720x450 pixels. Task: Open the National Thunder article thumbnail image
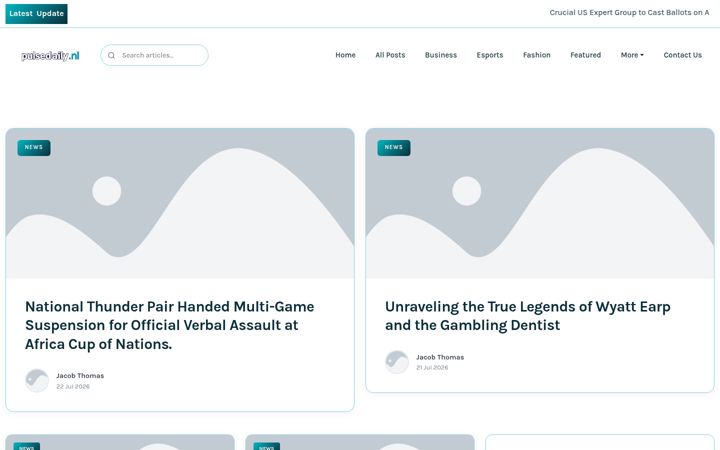pyautogui.click(x=180, y=203)
